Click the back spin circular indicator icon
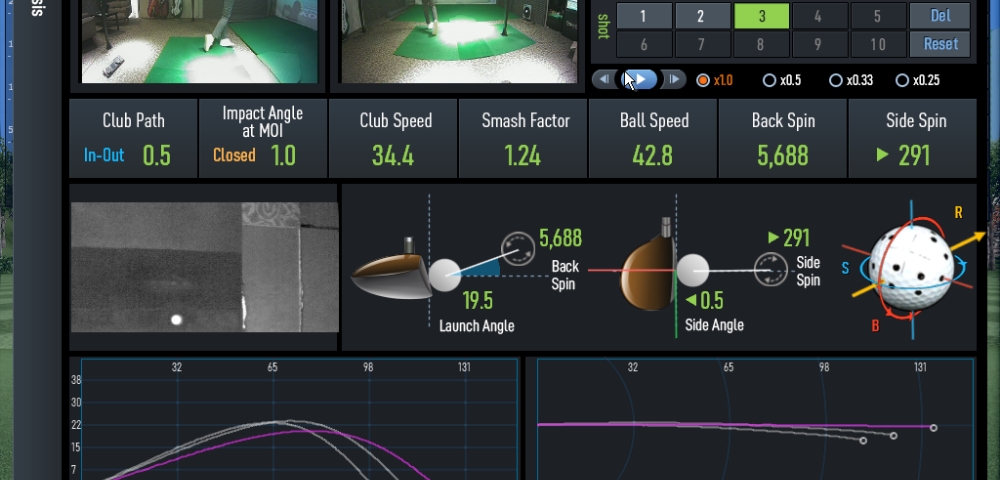This screenshot has height=480, width=1000. 517,247
